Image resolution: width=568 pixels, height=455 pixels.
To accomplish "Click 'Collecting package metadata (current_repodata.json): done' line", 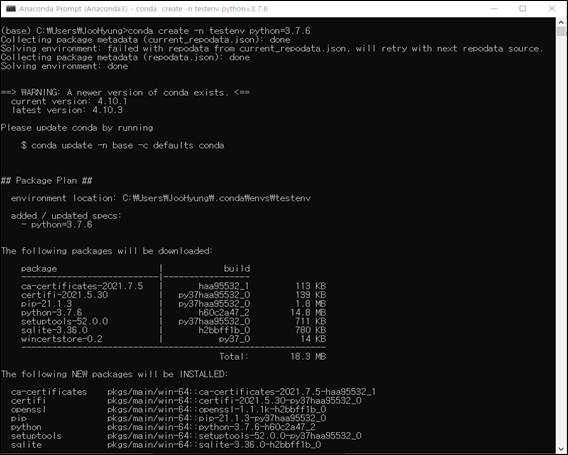I will coord(145,39).
